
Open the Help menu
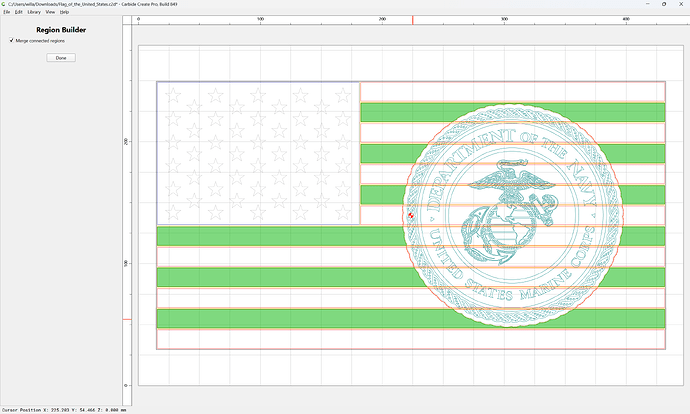pyautogui.click(x=64, y=12)
